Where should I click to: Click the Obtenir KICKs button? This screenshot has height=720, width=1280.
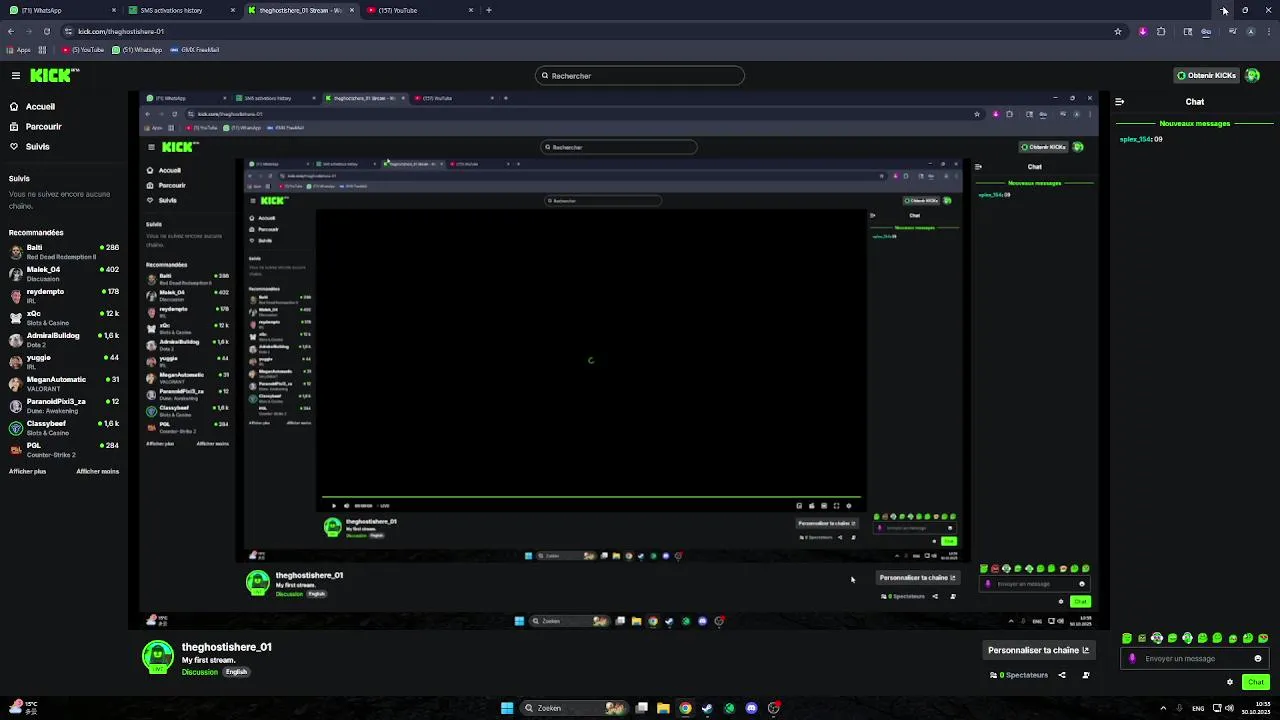tap(1206, 75)
